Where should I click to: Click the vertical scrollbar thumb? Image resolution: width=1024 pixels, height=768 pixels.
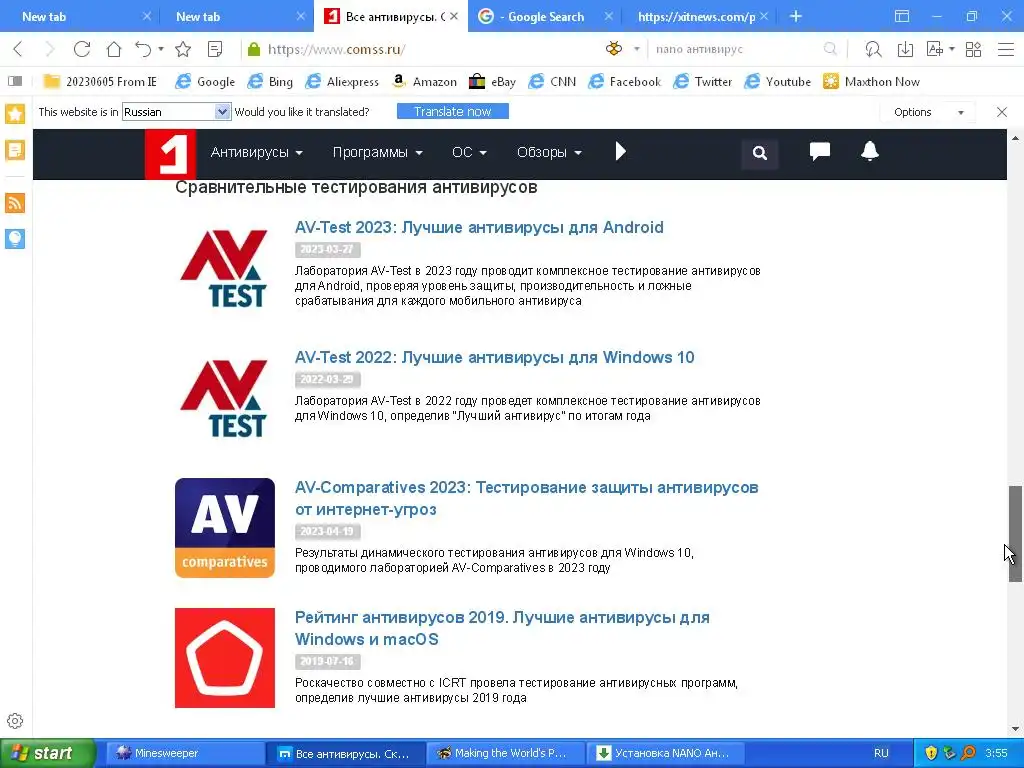(x=1015, y=534)
